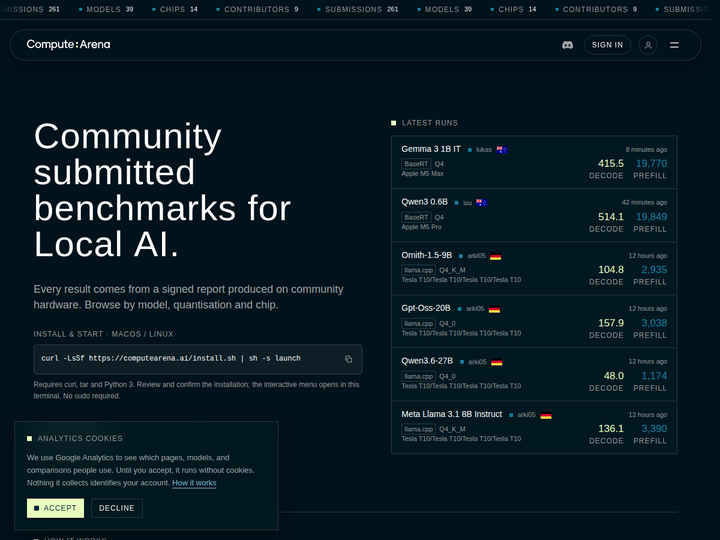Click llama.cpp tag on Meta Llama row

418,429
